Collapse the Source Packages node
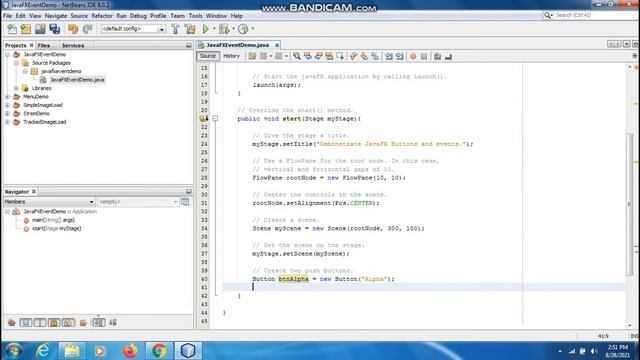 pos(16,63)
